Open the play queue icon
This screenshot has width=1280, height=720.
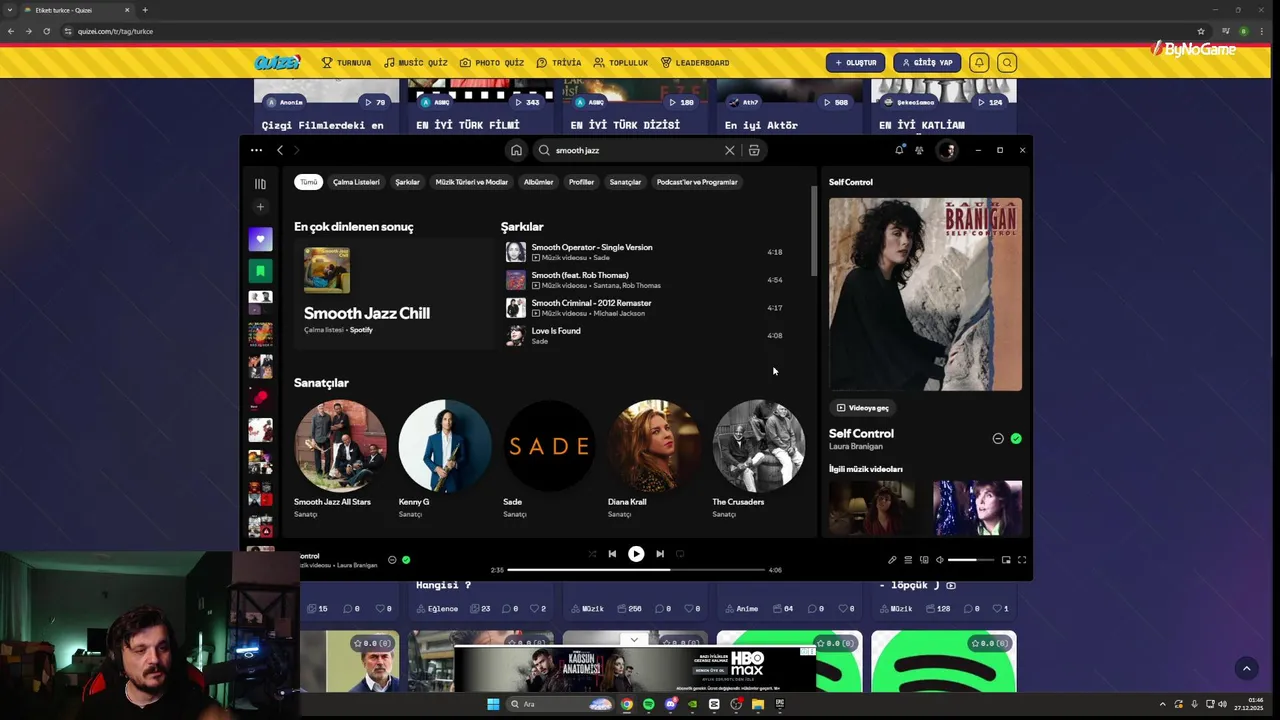(908, 560)
